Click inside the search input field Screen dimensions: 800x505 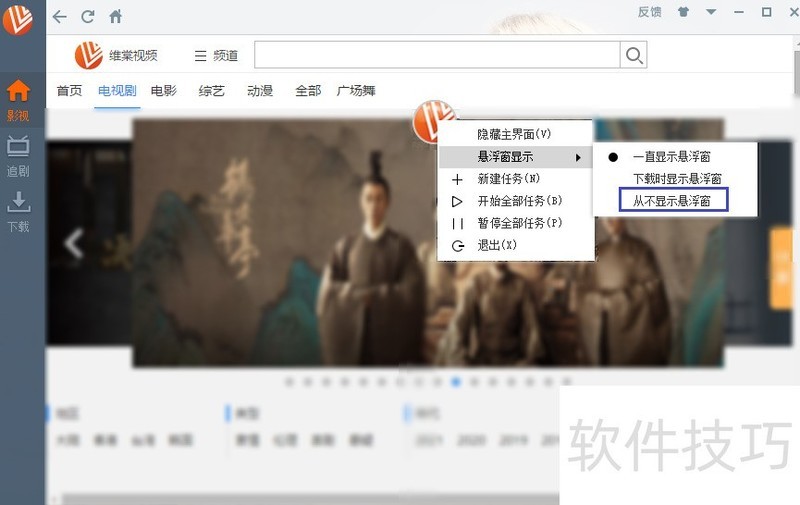click(436, 55)
